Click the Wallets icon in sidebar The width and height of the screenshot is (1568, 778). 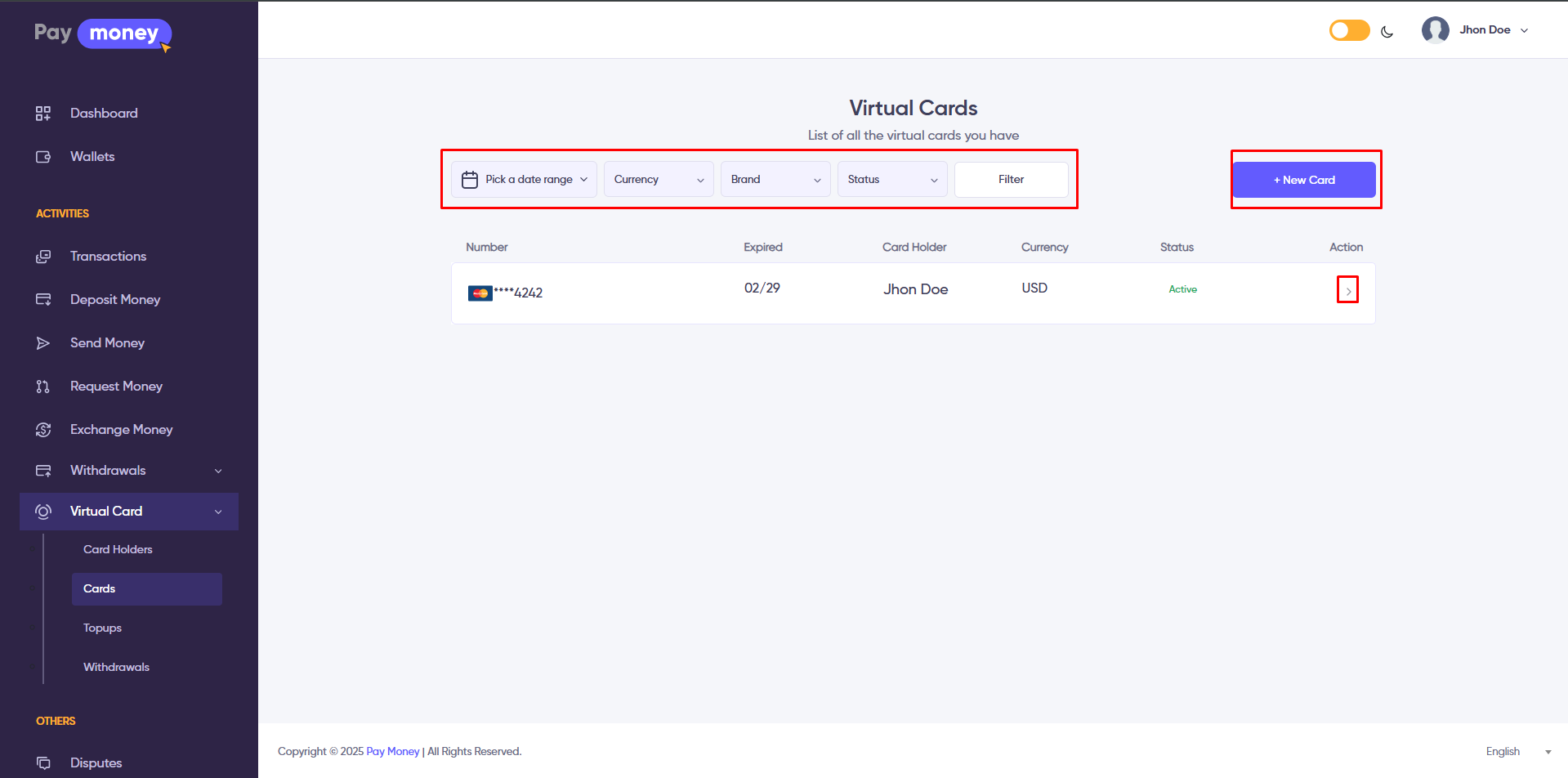(x=43, y=157)
